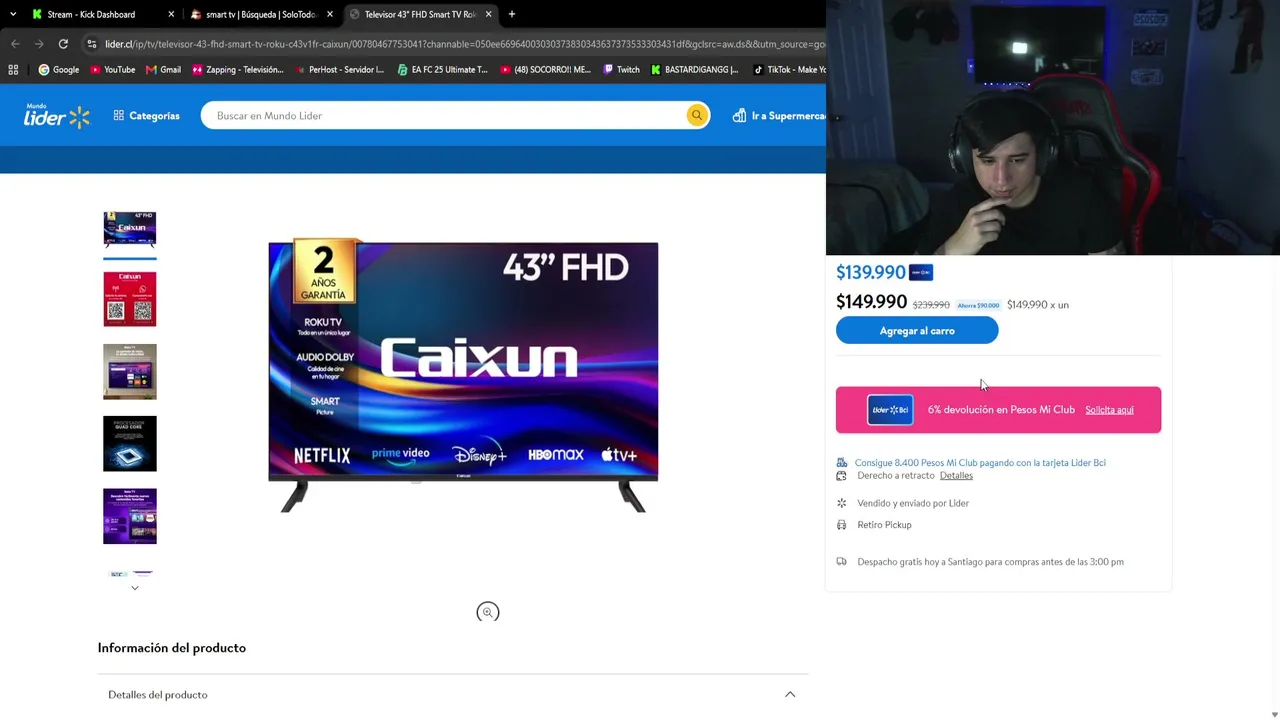
Task: Click the Ahorra $90.000 savings badge
Action: pyautogui.click(x=978, y=305)
